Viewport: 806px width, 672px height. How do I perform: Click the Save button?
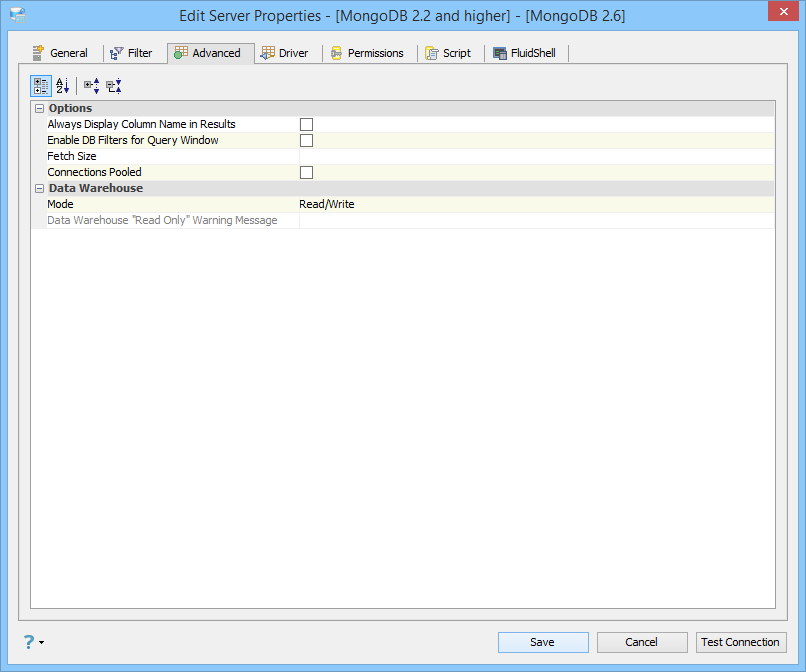pyautogui.click(x=543, y=642)
